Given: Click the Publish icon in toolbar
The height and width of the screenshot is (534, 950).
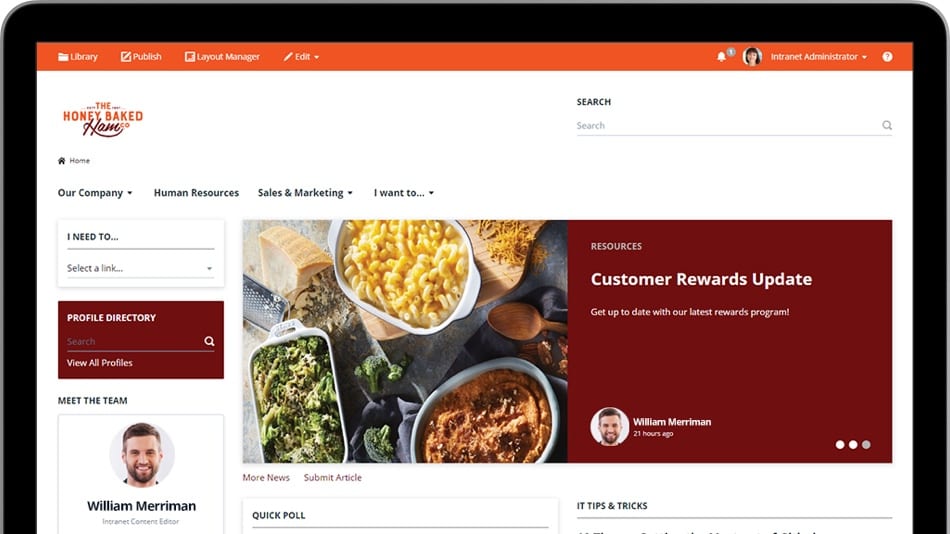Looking at the screenshot, I should click(125, 56).
